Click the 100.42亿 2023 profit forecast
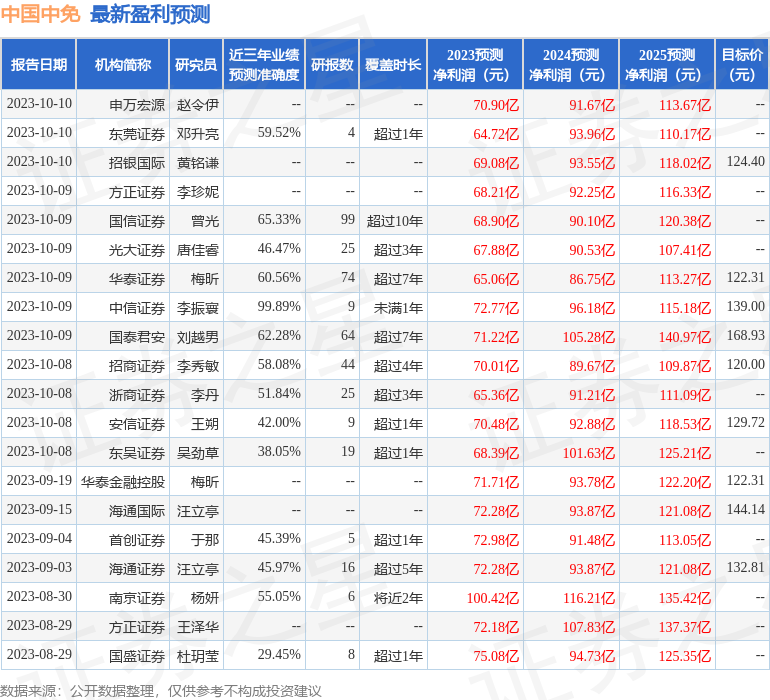The height and width of the screenshot is (700, 770). coord(493,598)
